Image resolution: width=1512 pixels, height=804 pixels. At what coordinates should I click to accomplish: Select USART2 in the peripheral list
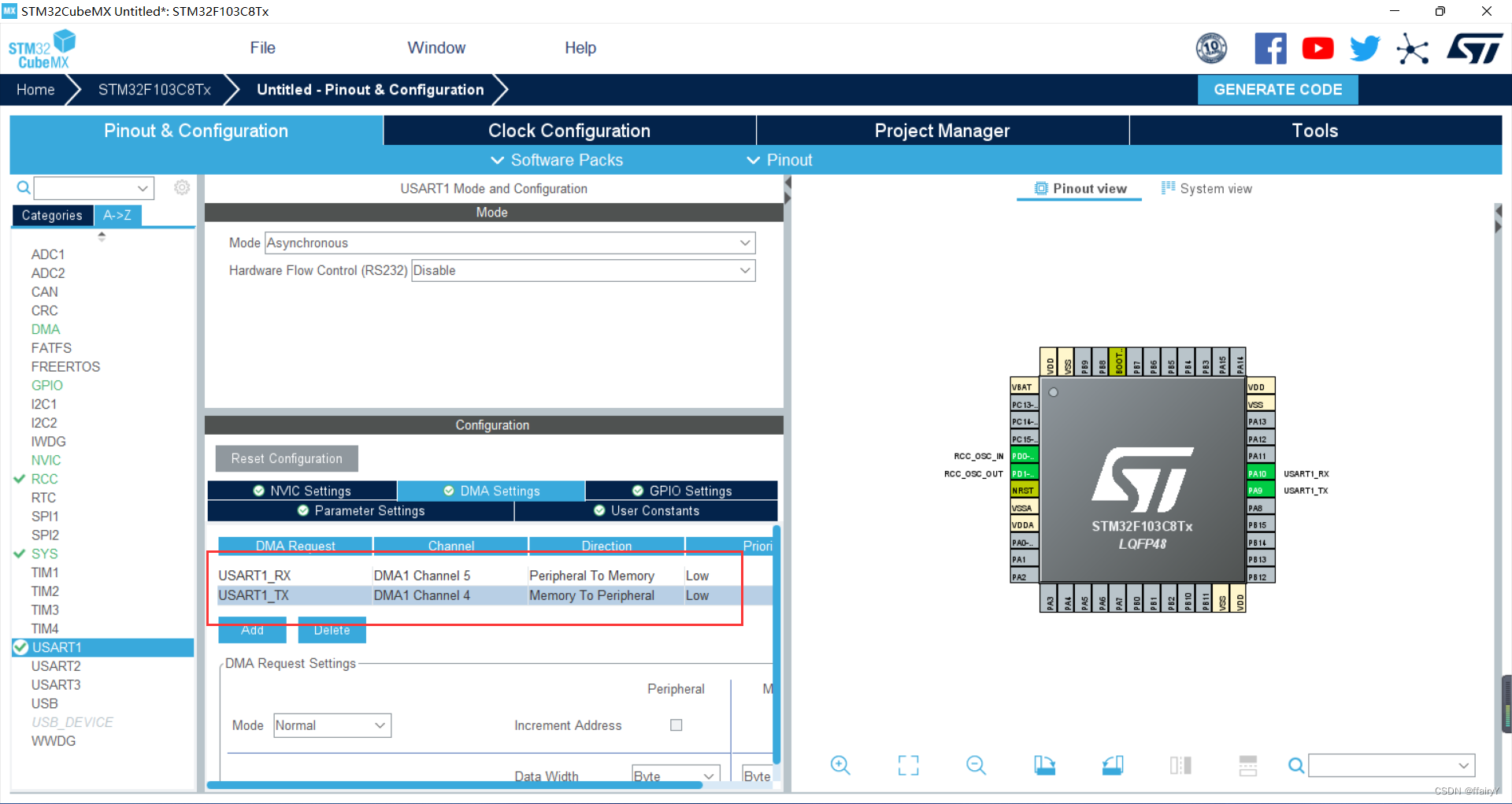pos(56,666)
